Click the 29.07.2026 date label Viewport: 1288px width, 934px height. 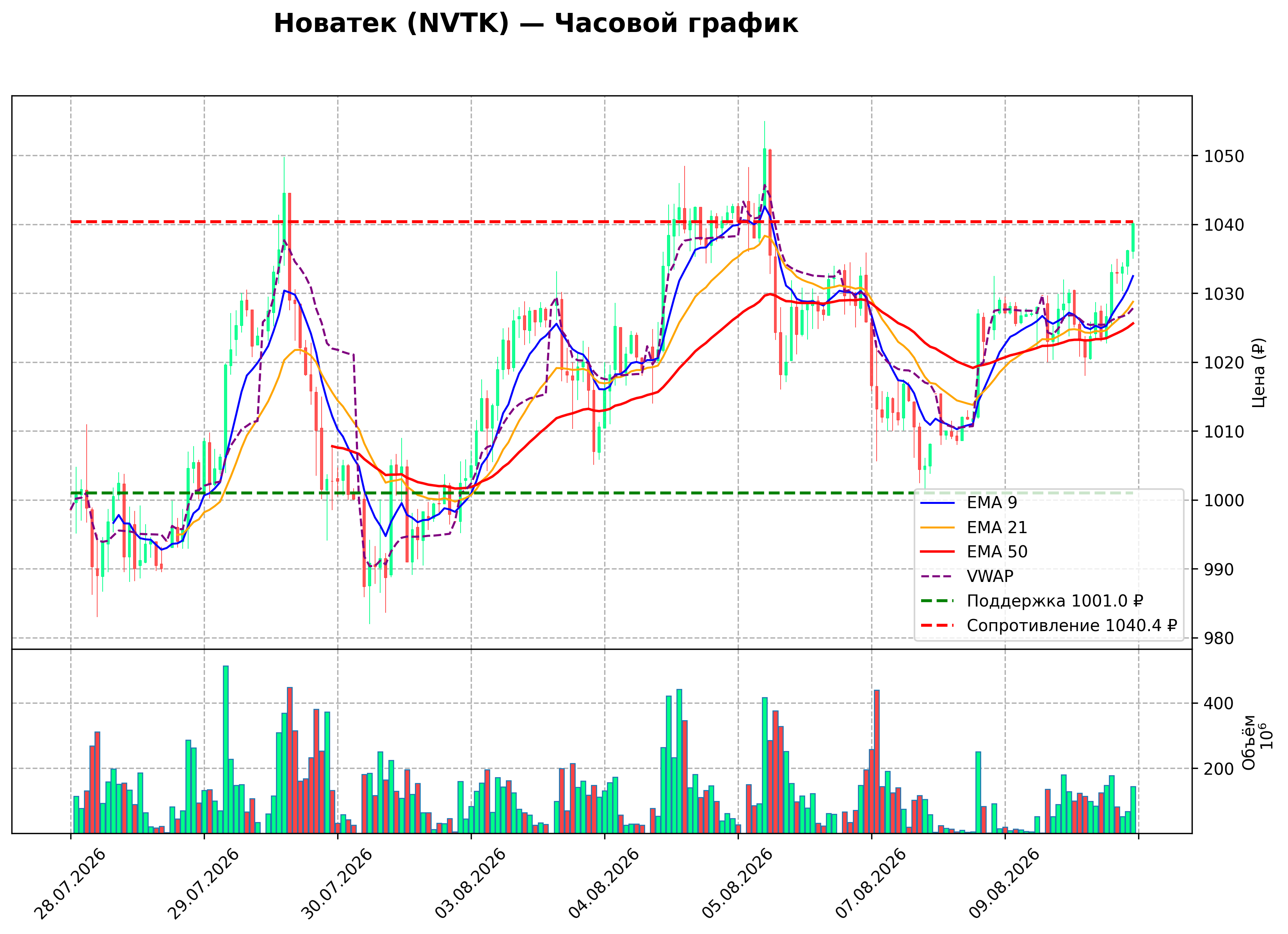click(x=203, y=884)
